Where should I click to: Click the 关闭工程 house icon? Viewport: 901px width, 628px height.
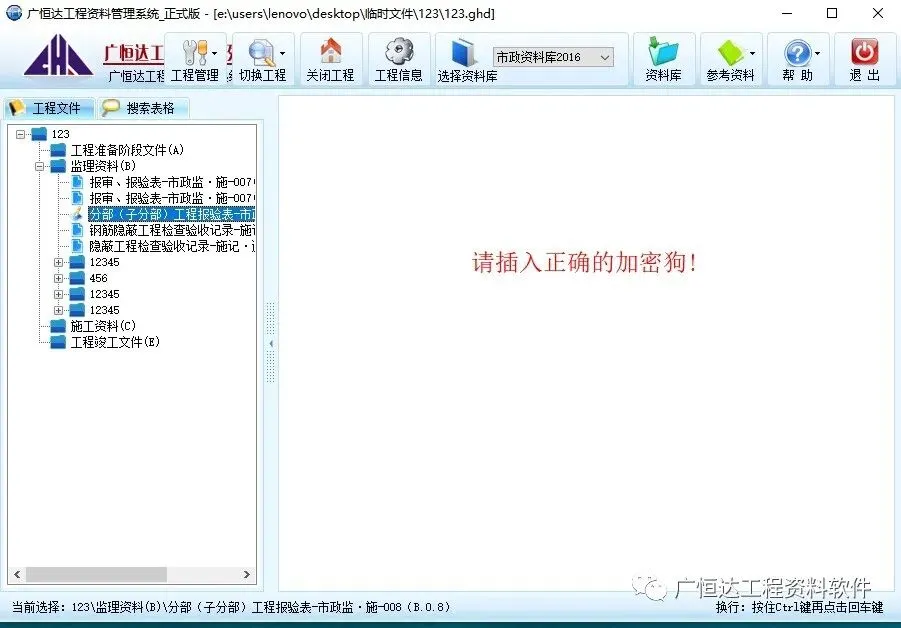pyautogui.click(x=330, y=51)
